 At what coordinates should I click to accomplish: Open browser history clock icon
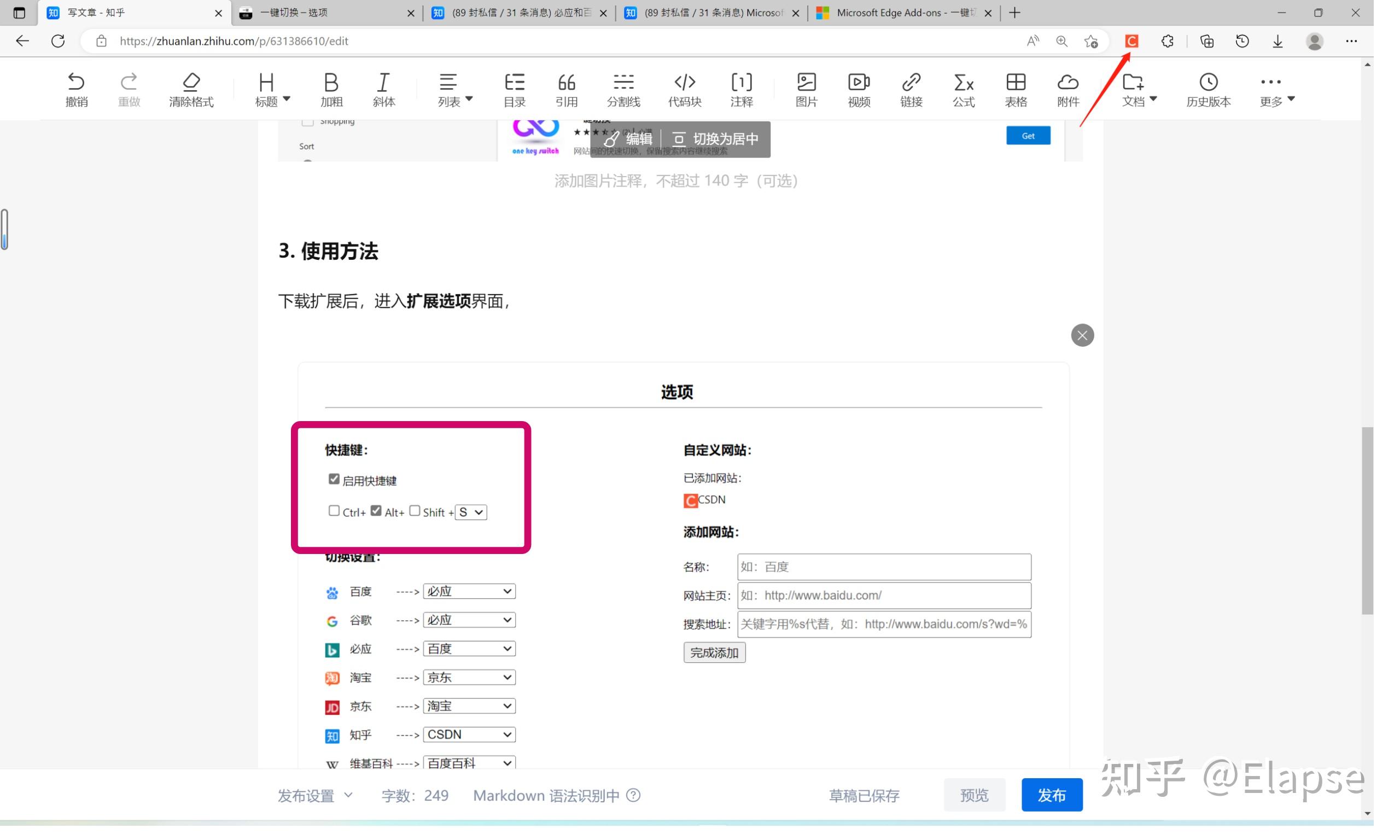click(1242, 41)
